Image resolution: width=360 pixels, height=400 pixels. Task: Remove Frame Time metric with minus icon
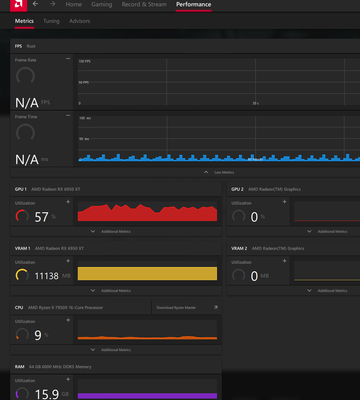[x=68, y=116]
